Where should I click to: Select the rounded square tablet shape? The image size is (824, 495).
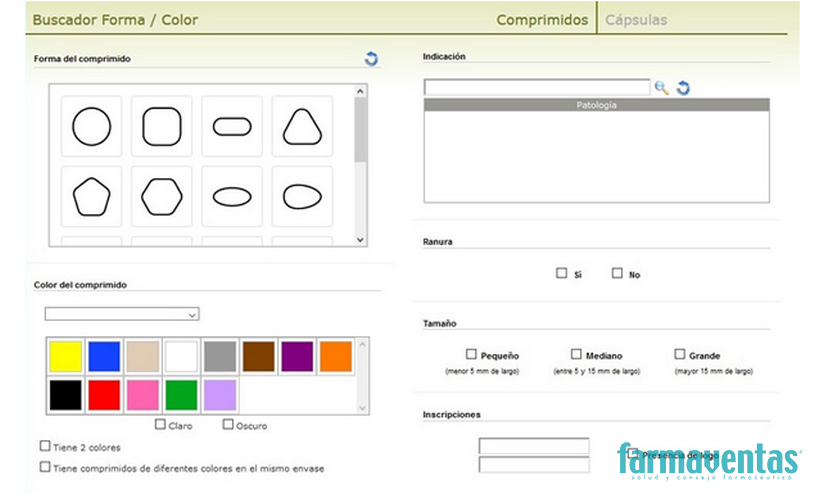(x=162, y=126)
